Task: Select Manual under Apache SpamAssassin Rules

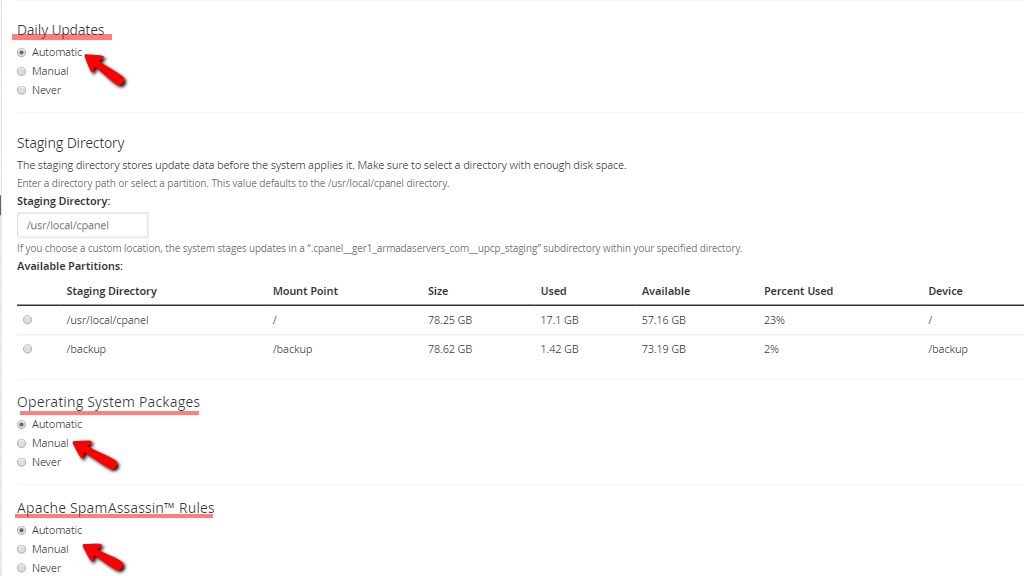Action: click(22, 549)
